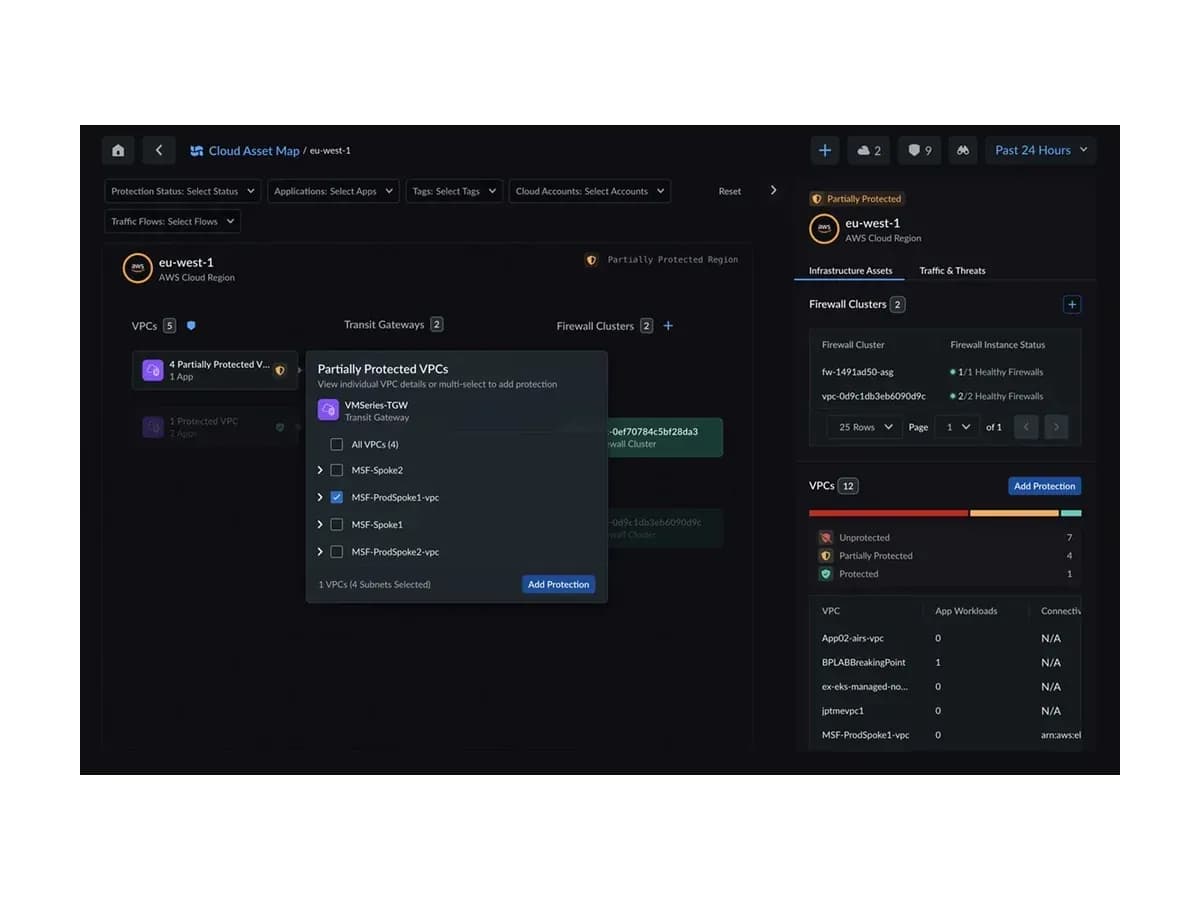The height and width of the screenshot is (900, 1200).
Task: Open the Traffic Flows filter dropdown
Action: tap(173, 221)
